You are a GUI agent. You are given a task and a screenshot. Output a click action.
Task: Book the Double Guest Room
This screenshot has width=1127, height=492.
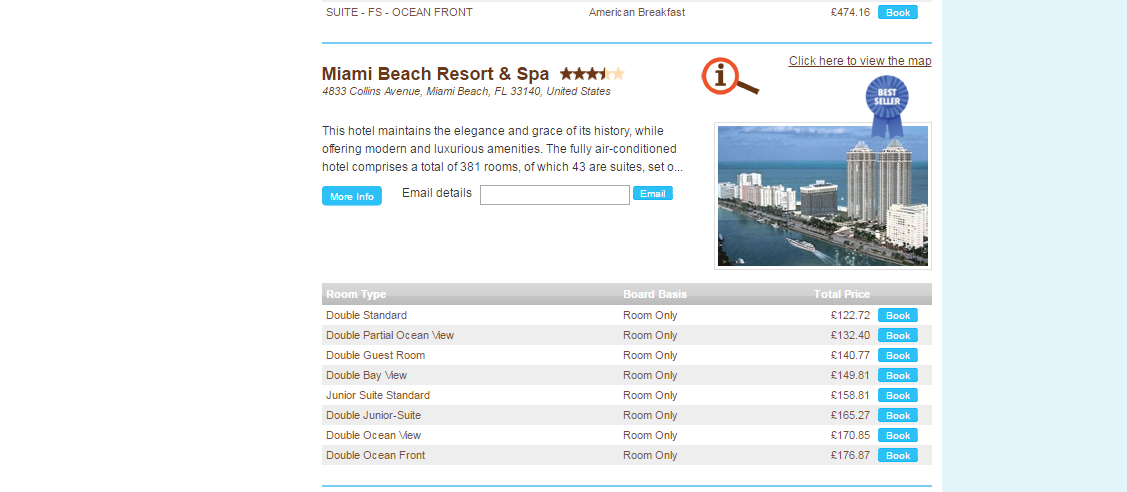(898, 356)
